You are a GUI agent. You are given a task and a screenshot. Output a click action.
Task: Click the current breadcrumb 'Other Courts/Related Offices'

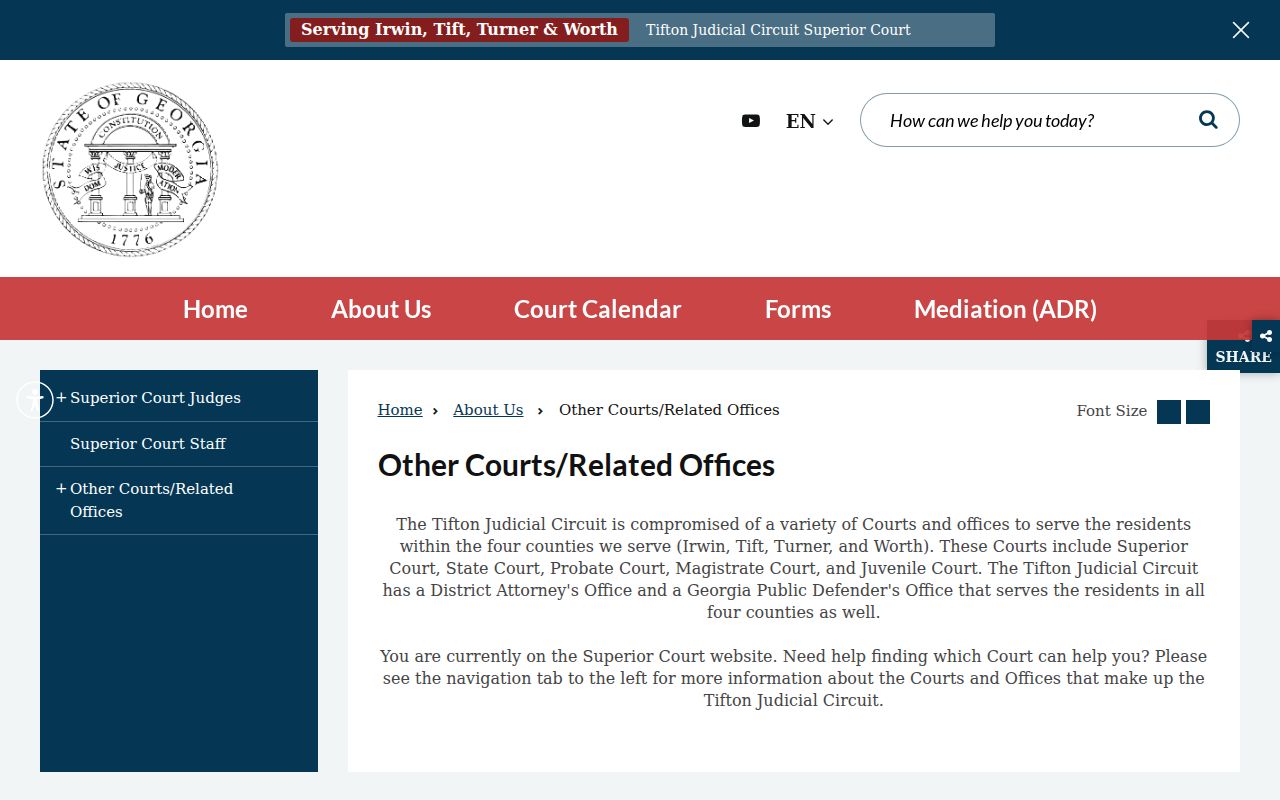669,410
